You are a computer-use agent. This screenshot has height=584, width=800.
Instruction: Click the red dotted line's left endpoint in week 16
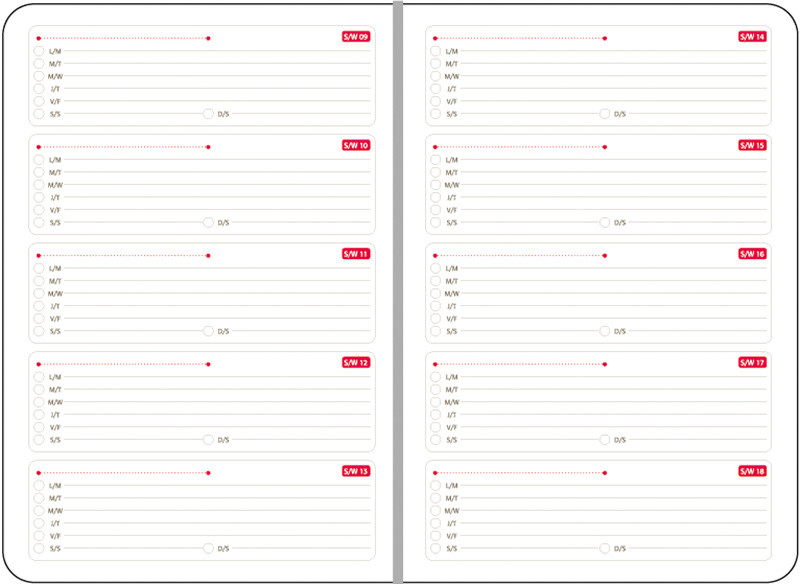point(435,255)
